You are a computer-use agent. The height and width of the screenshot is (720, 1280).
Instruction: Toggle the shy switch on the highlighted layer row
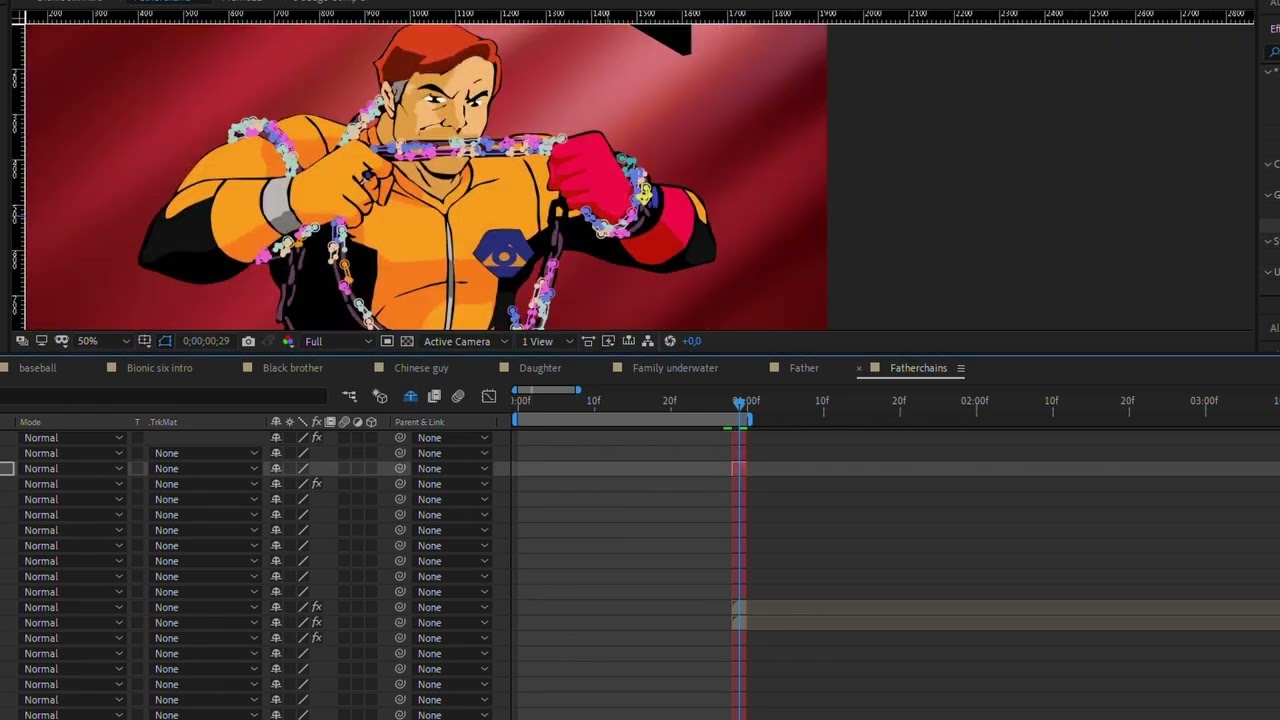[x=276, y=469]
